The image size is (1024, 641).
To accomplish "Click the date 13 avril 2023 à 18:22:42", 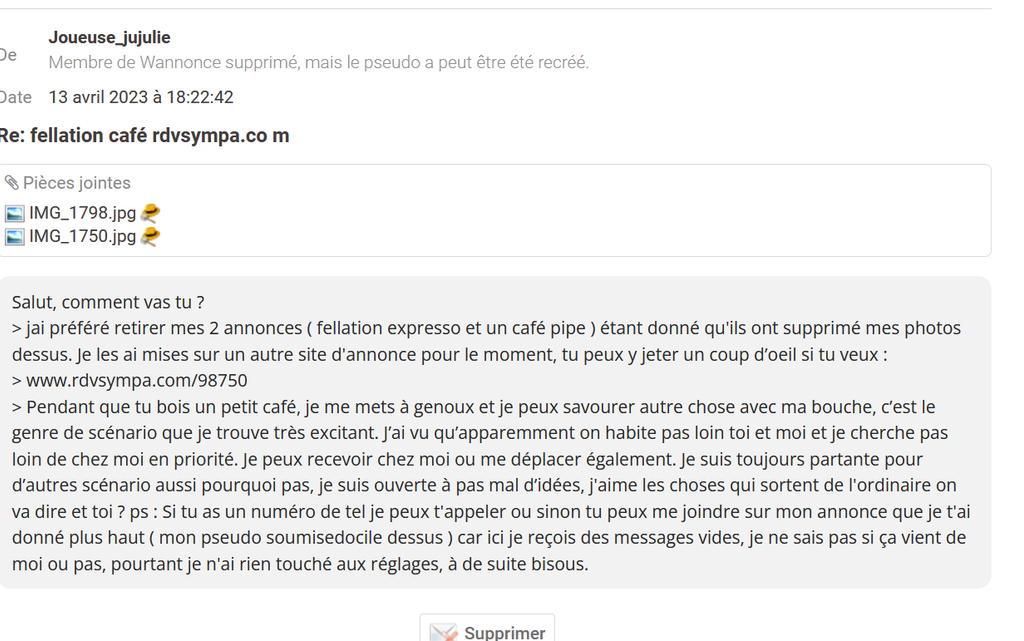I will click(x=141, y=97).
